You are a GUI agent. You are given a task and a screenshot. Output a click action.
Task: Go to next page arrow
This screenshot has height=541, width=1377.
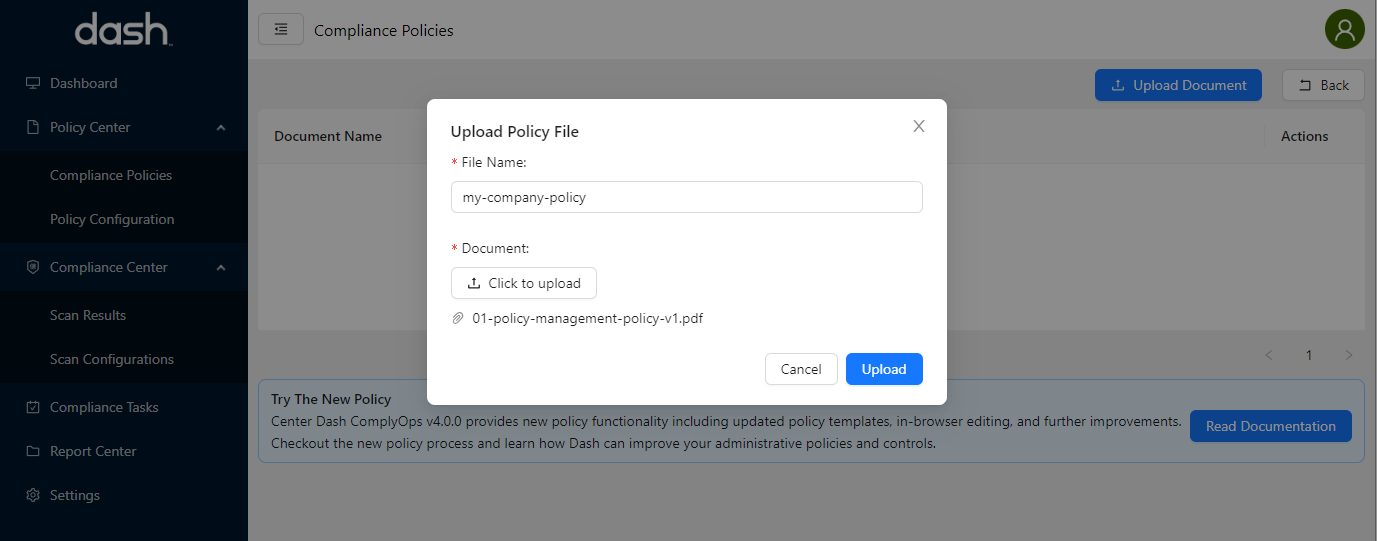1349,355
